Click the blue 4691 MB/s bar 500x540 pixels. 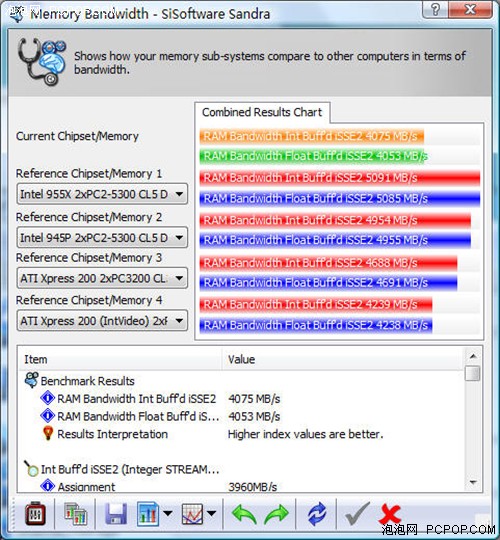pos(328,283)
